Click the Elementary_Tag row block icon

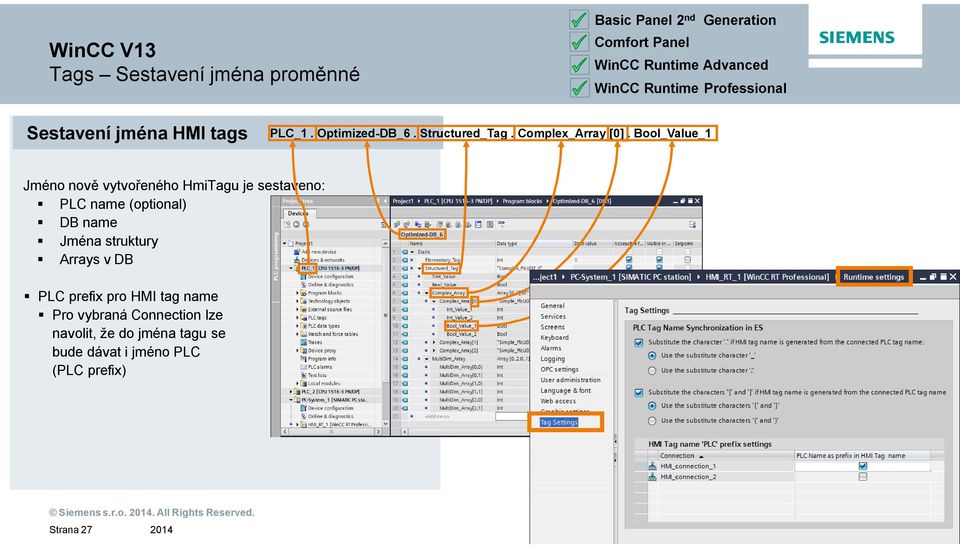coord(405,260)
